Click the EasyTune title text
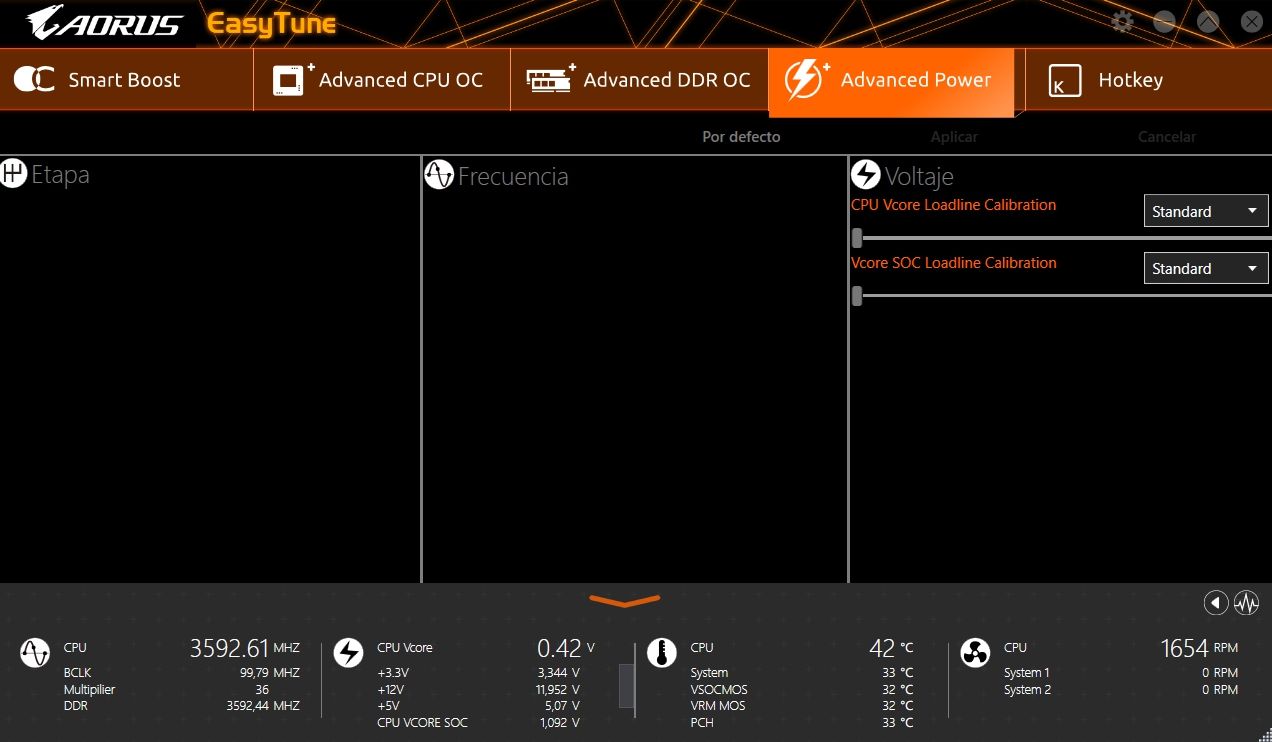Viewport: 1272px width, 742px height. 271,24
